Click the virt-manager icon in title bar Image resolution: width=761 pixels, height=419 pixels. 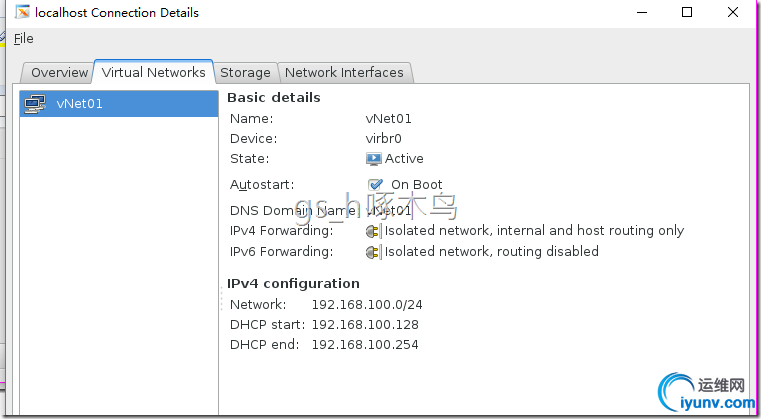22,13
